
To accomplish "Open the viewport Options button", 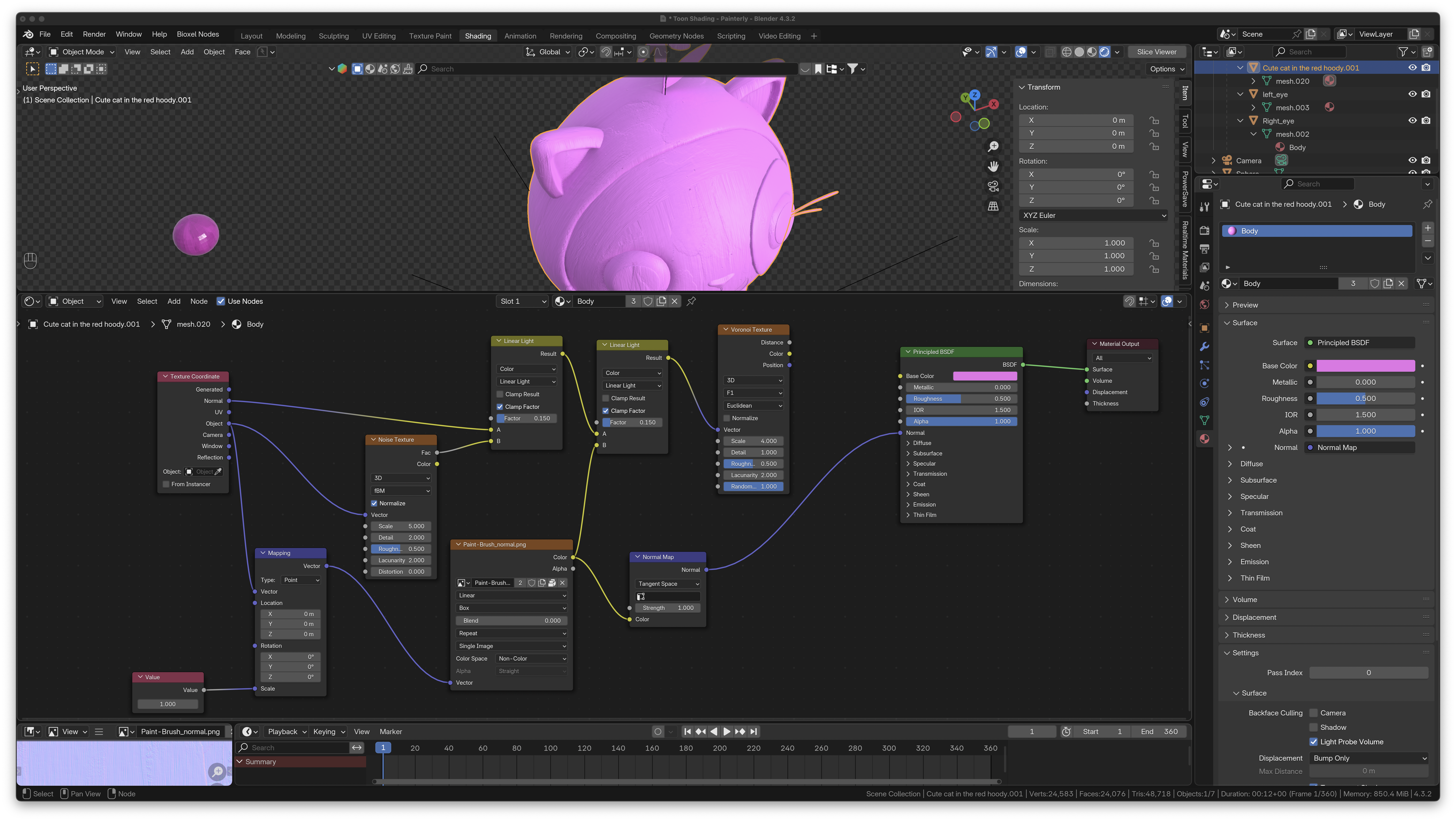I will pos(1167,69).
